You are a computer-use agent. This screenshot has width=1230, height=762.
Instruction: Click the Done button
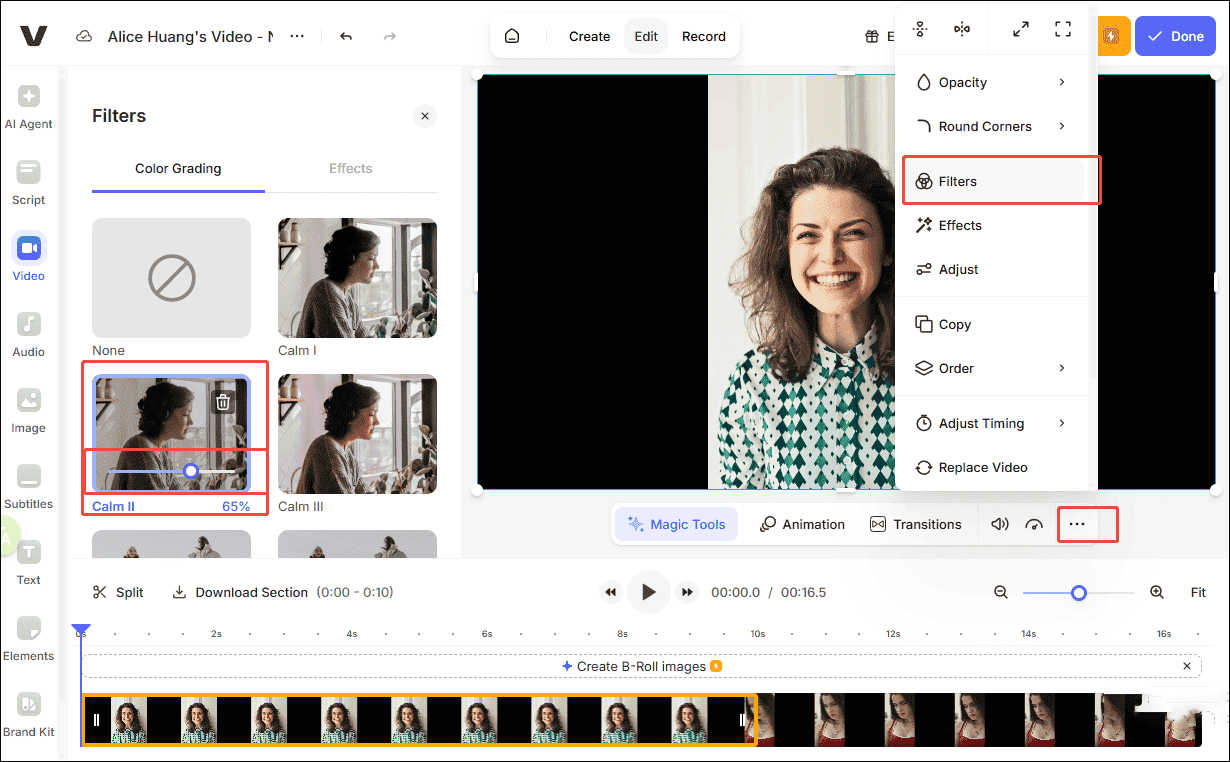click(1175, 35)
